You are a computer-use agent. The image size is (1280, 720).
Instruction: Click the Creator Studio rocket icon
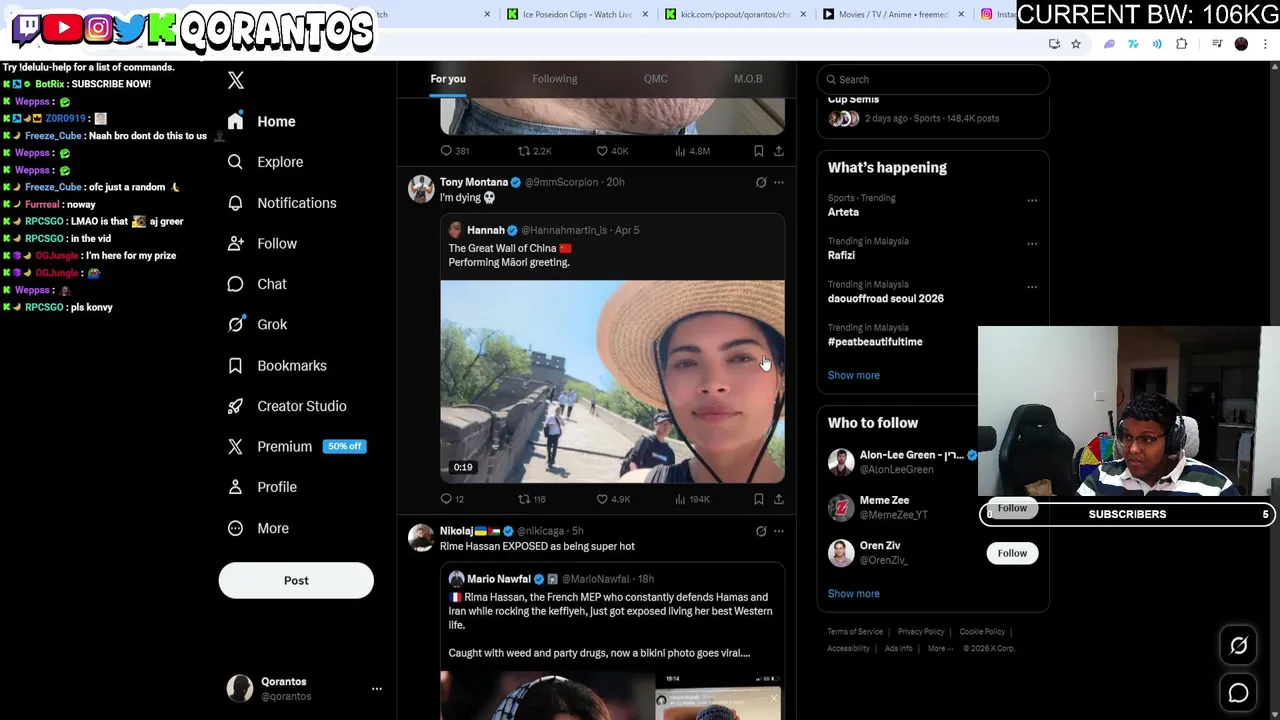point(235,406)
